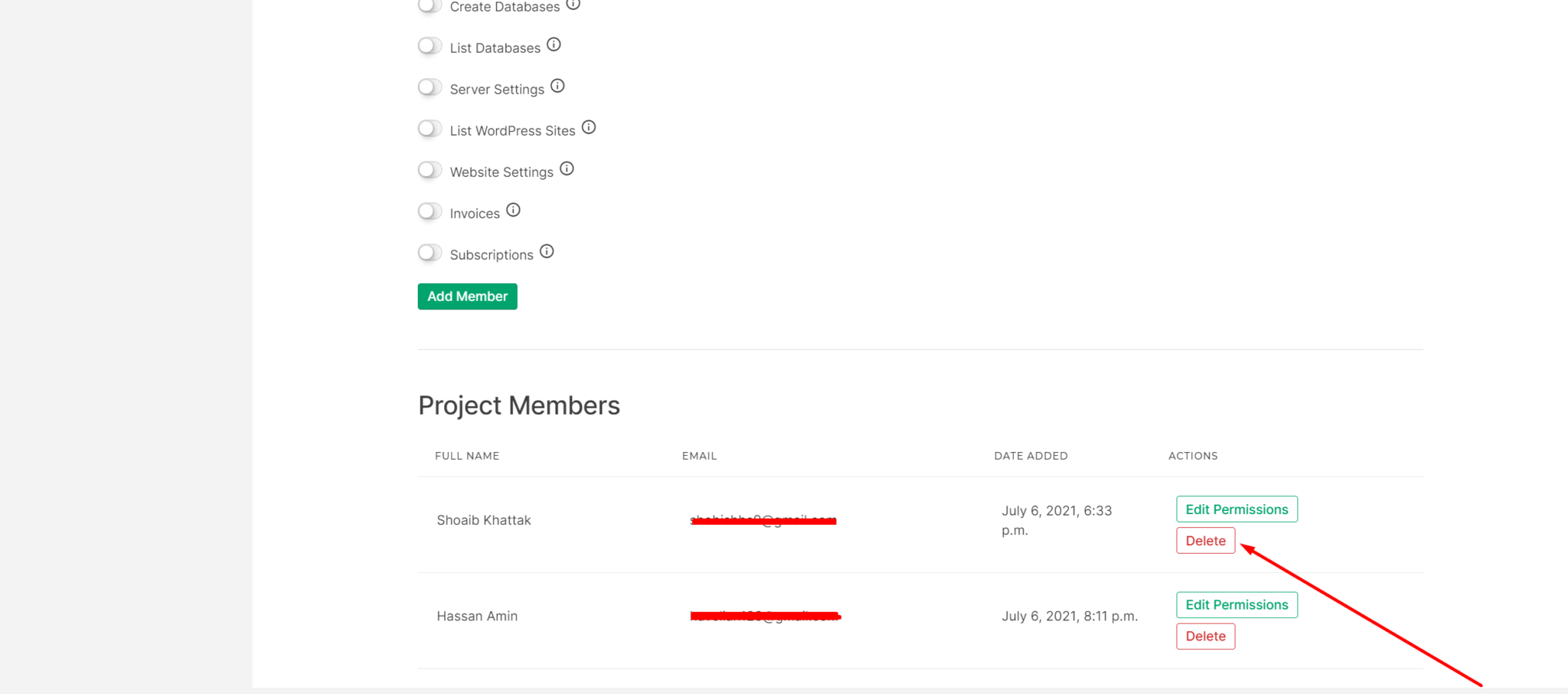Screen dimensions: 1568x694
Task: Enable the List WordPress Sites permission
Action: pos(430,129)
